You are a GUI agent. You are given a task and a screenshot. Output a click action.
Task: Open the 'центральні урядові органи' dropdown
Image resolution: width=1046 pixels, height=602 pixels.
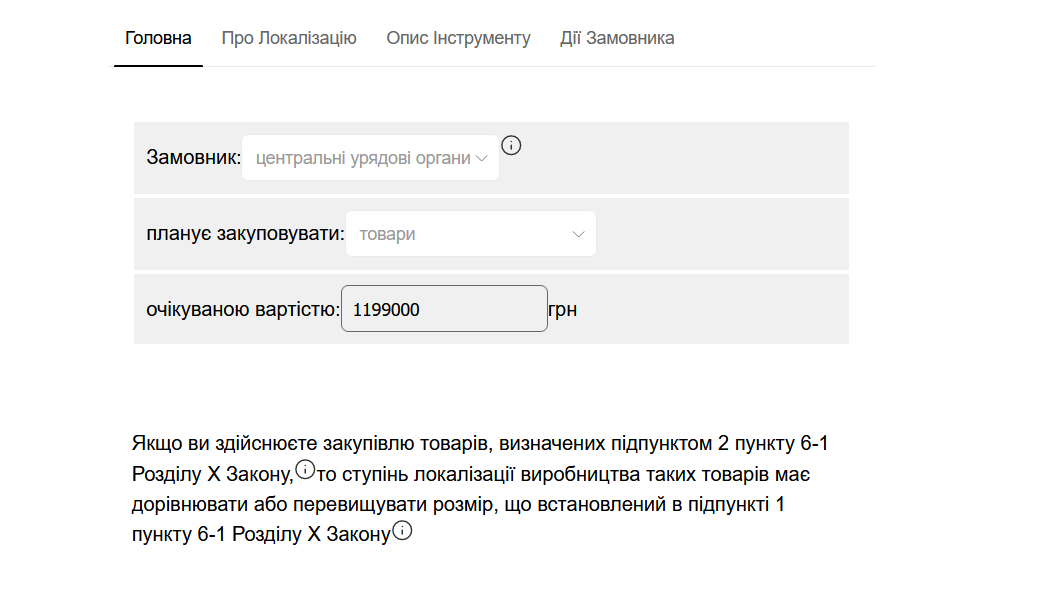point(362,158)
